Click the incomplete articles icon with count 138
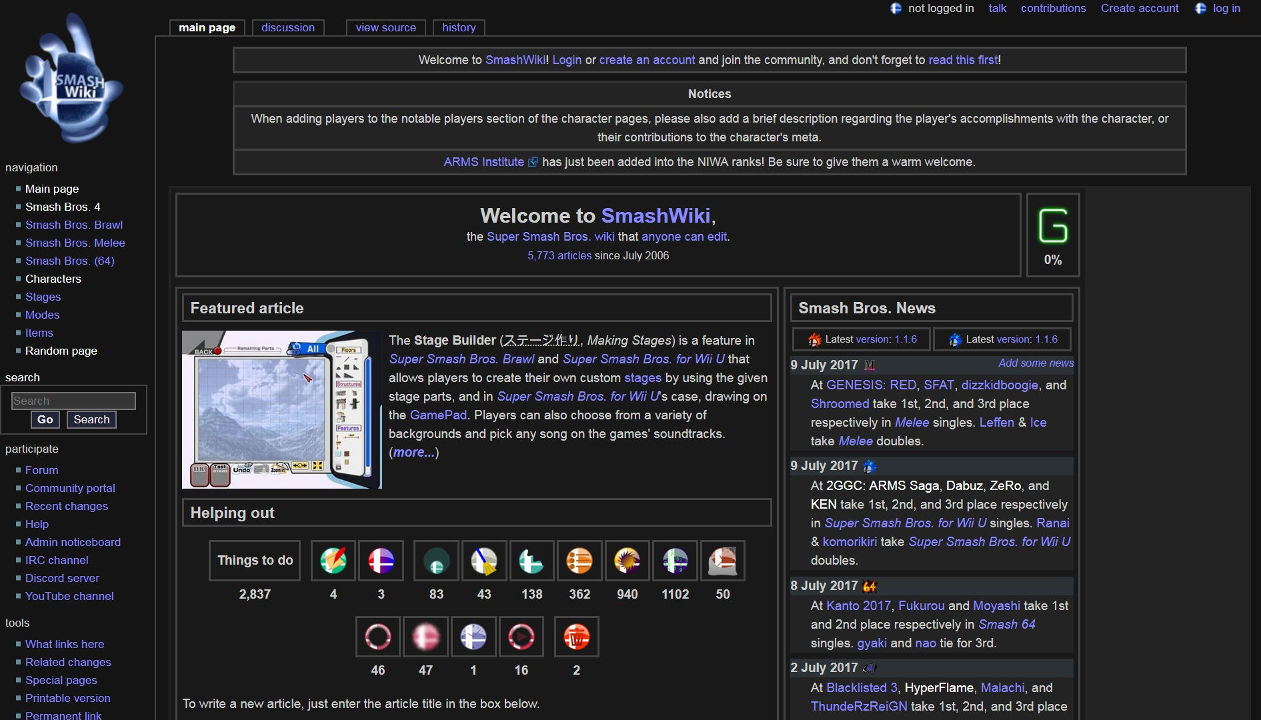The width and height of the screenshot is (1261, 720). [x=532, y=560]
